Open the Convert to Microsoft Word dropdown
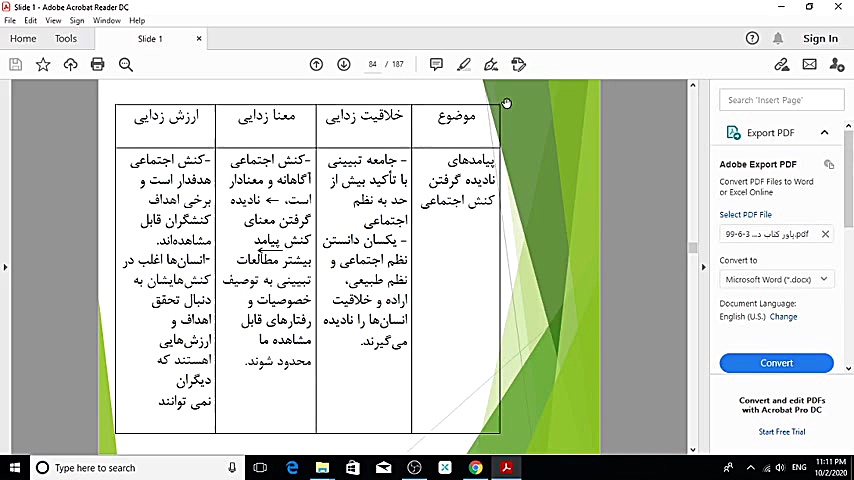 [776, 280]
